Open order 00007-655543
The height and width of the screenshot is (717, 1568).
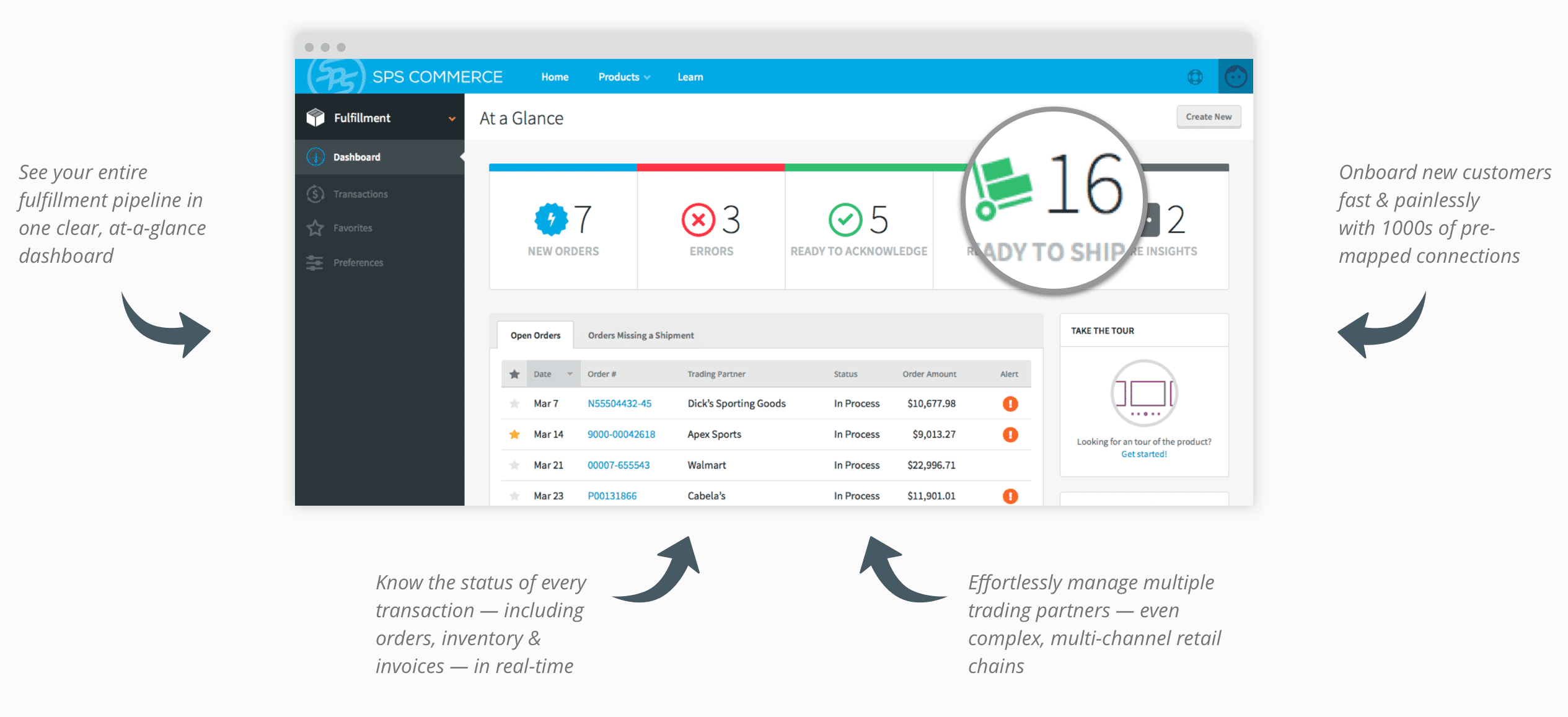click(619, 465)
